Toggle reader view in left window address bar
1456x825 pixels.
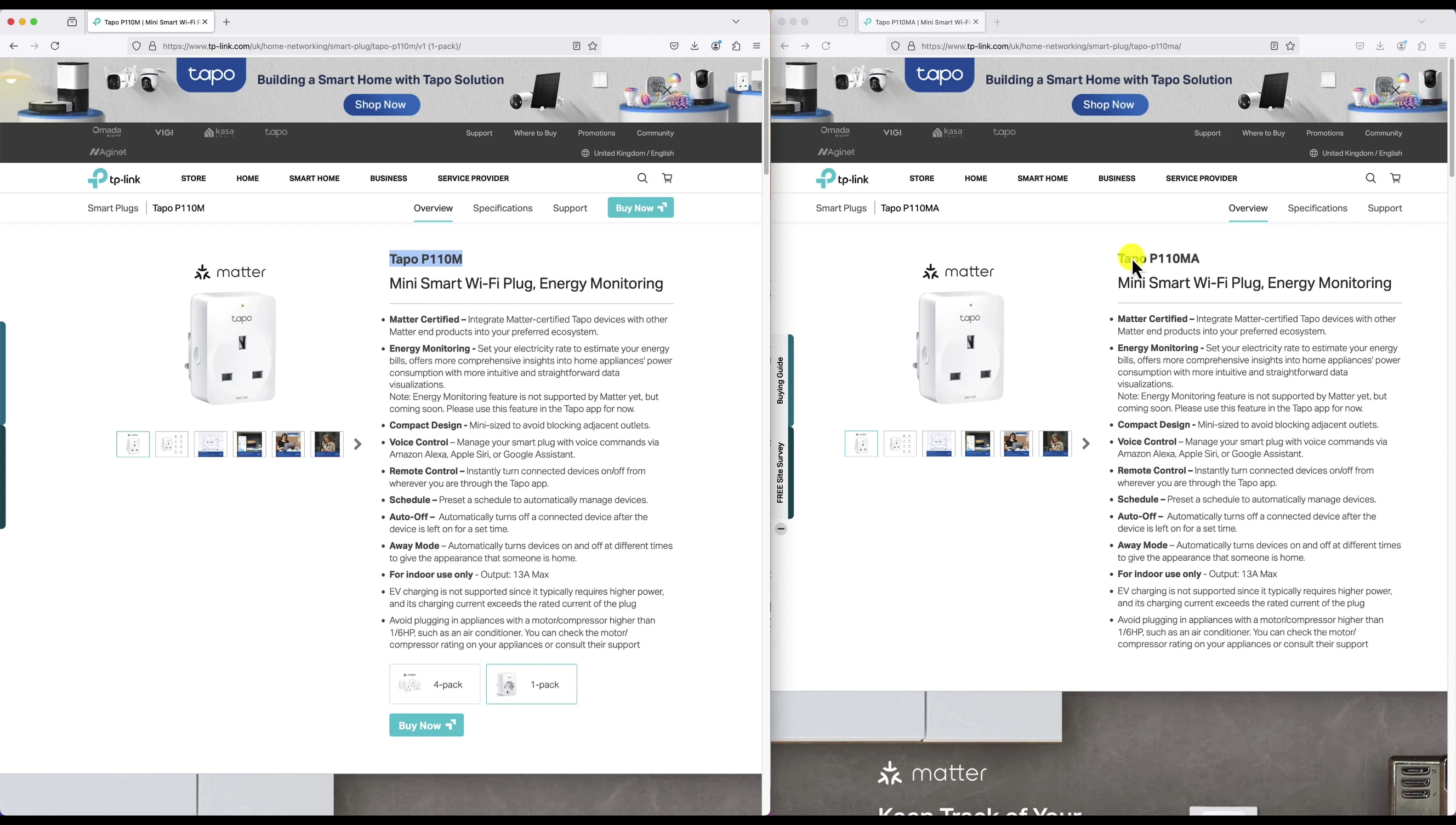tap(576, 46)
